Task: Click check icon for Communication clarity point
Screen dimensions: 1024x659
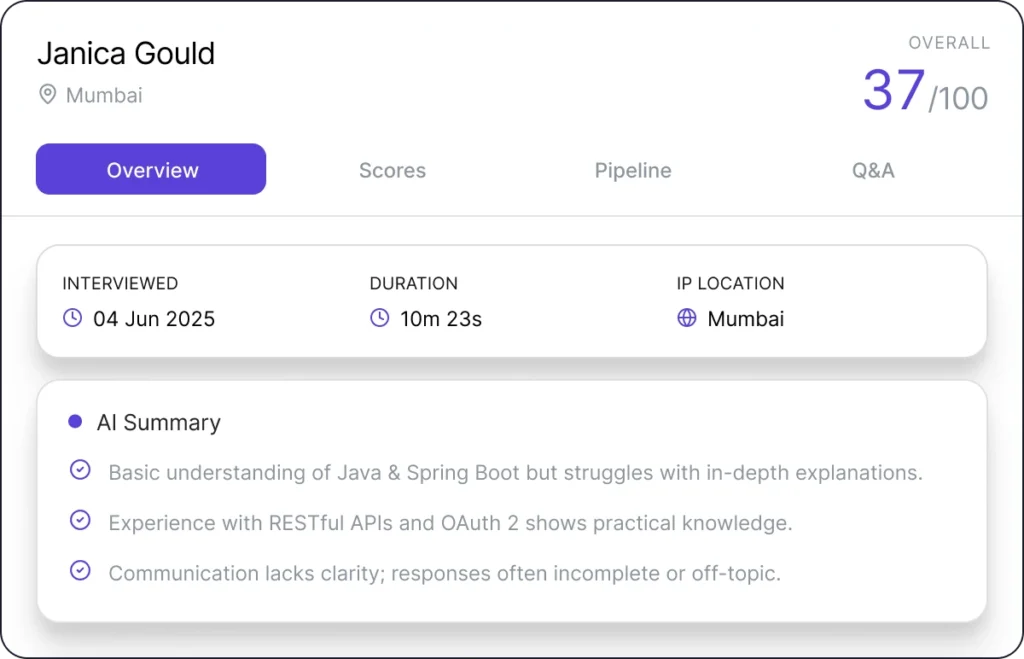Action: (x=80, y=571)
